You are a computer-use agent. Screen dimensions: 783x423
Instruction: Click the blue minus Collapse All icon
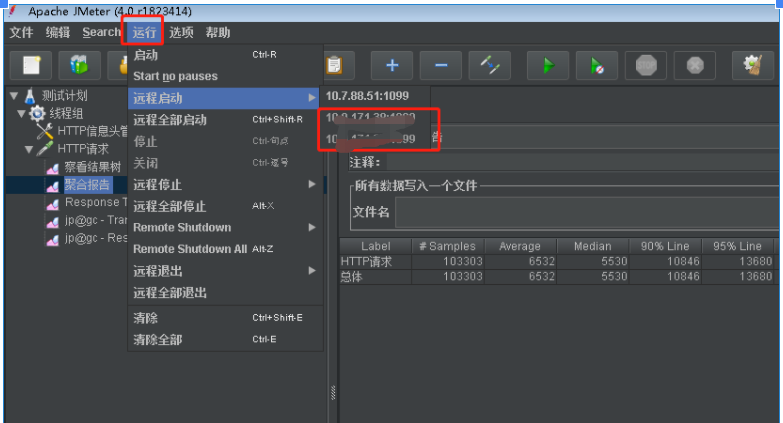pos(440,65)
